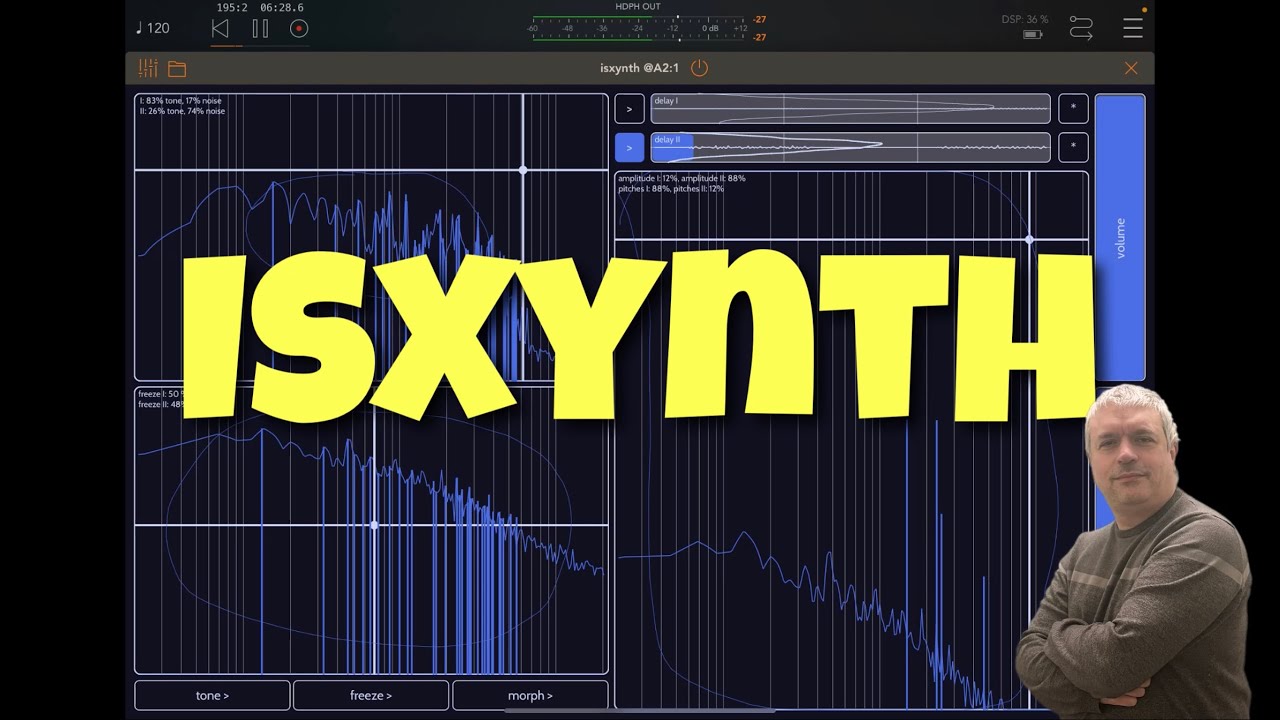Expand the freeze > menu
The width and height of the screenshot is (1280, 720).
click(371, 695)
